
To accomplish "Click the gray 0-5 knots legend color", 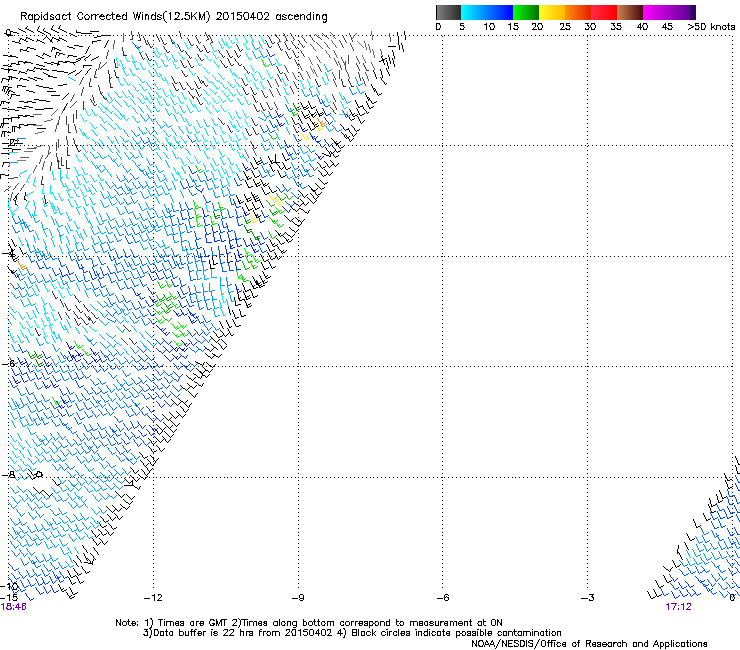I will (448, 12).
